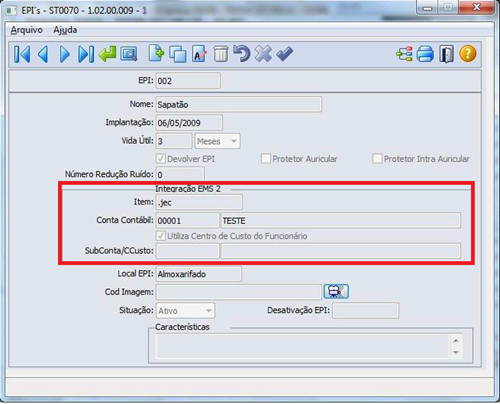Go to the next record arrow
This screenshot has width=500, height=404.
64,54
